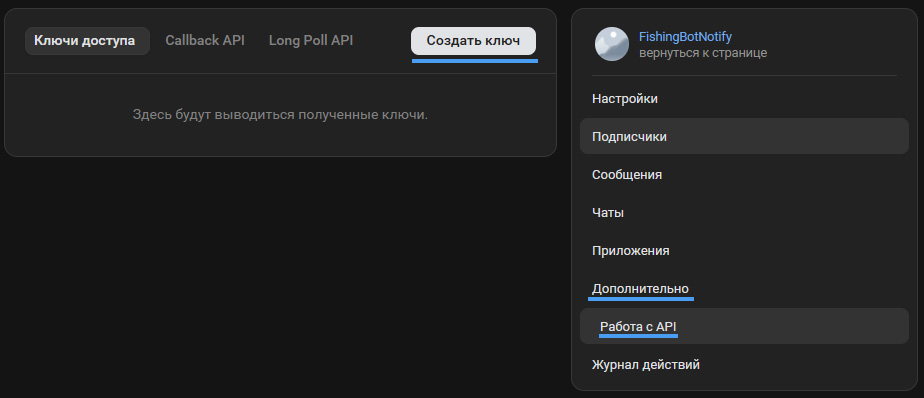Open the Ключи доступа tab
Screen dimensions: 924x398
87,41
